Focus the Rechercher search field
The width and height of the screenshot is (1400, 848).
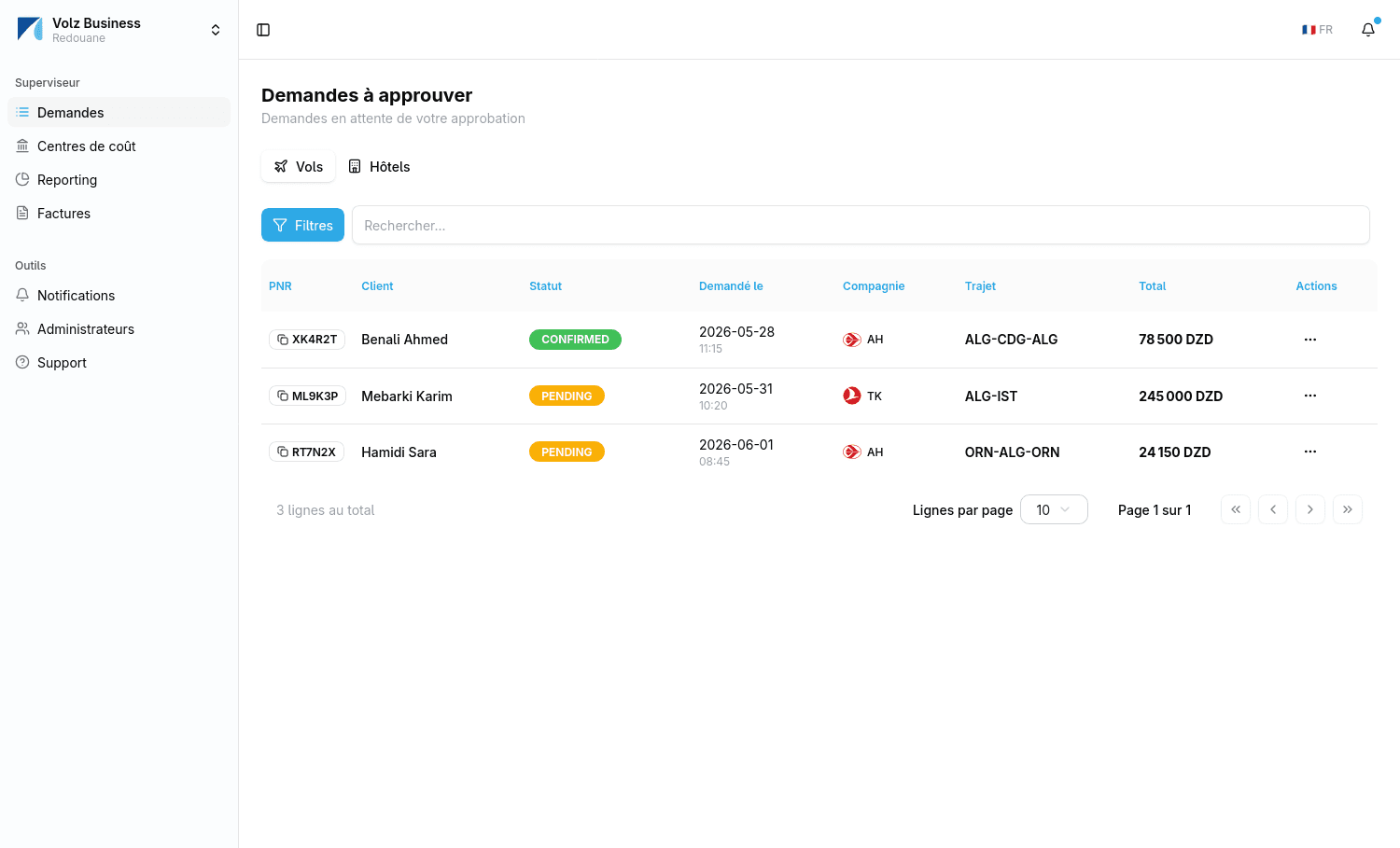tap(861, 225)
